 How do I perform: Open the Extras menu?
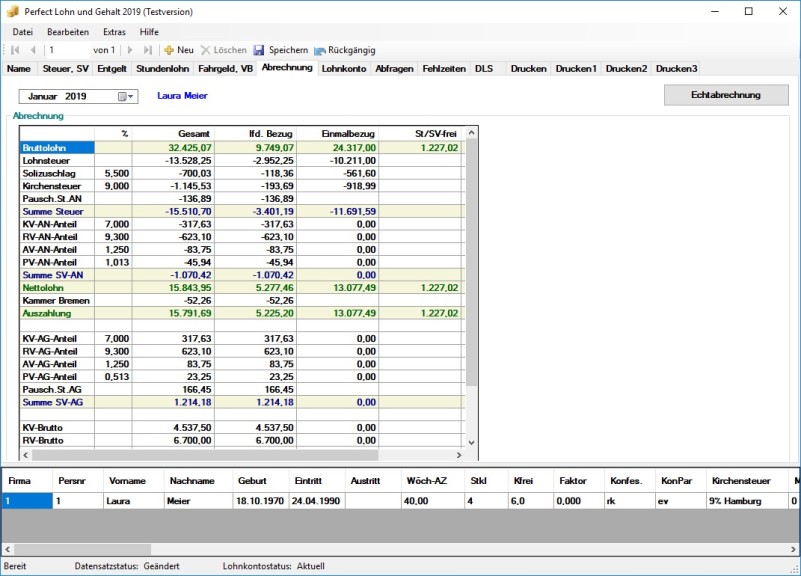tap(114, 32)
